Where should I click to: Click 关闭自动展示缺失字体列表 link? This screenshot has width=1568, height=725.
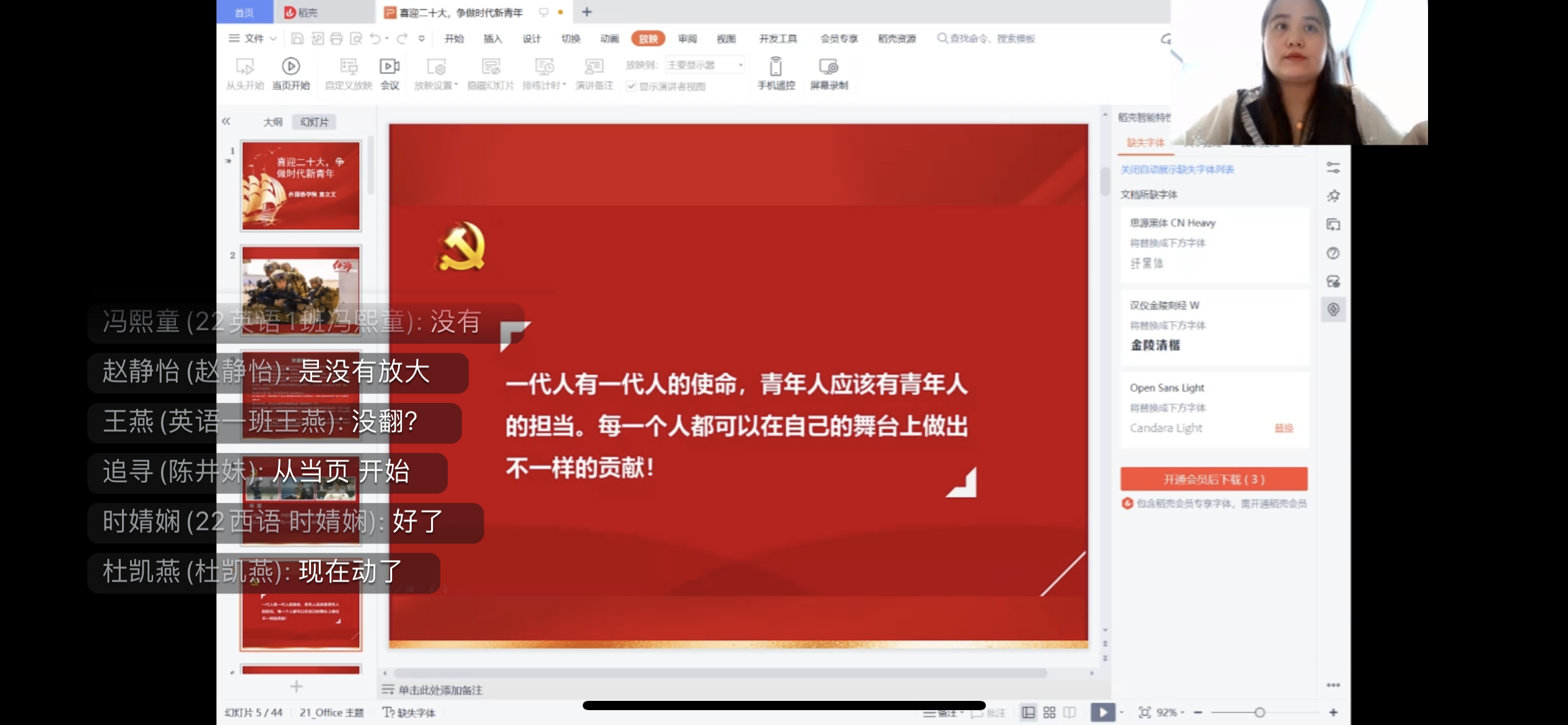click(x=1177, y=169)
